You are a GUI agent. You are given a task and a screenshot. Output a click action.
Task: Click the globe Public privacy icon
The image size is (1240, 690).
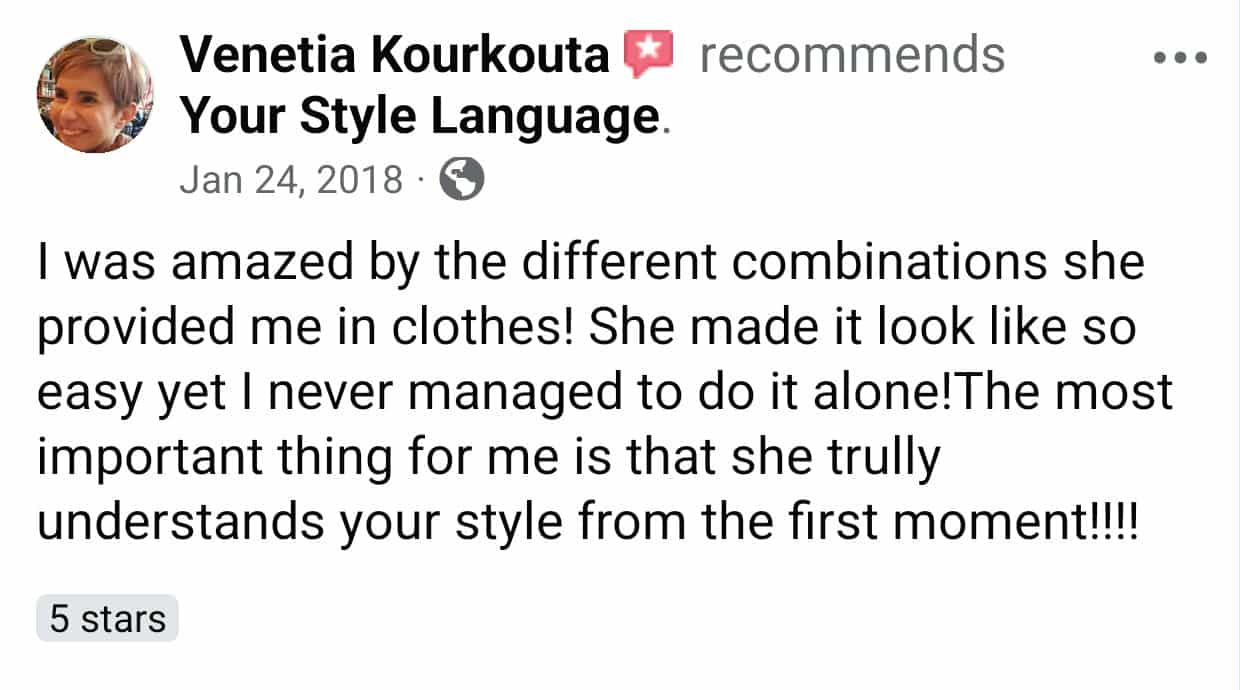tap(462, 181)
